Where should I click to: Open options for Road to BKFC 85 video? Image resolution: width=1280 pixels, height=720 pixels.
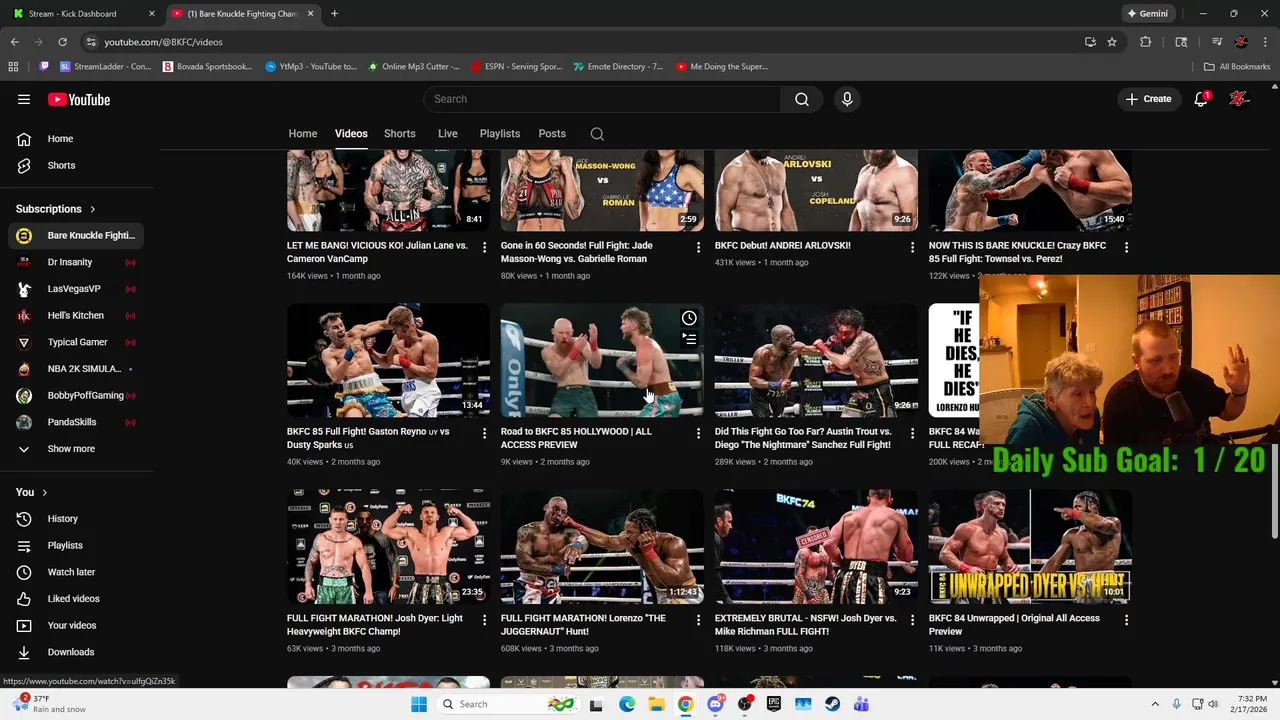[x=699, y=433]
